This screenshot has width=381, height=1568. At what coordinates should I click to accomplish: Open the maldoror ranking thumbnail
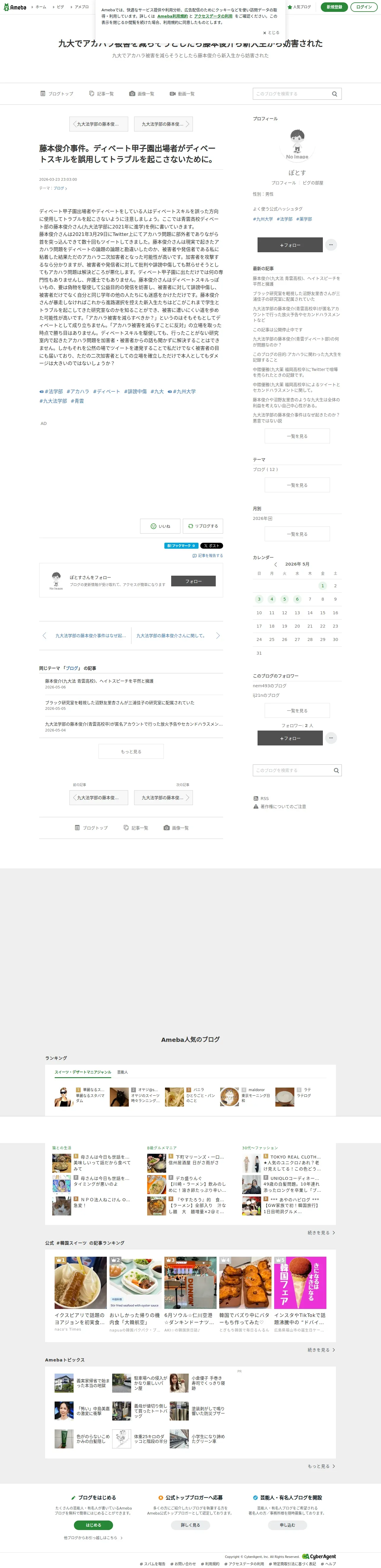(229, 1097)
